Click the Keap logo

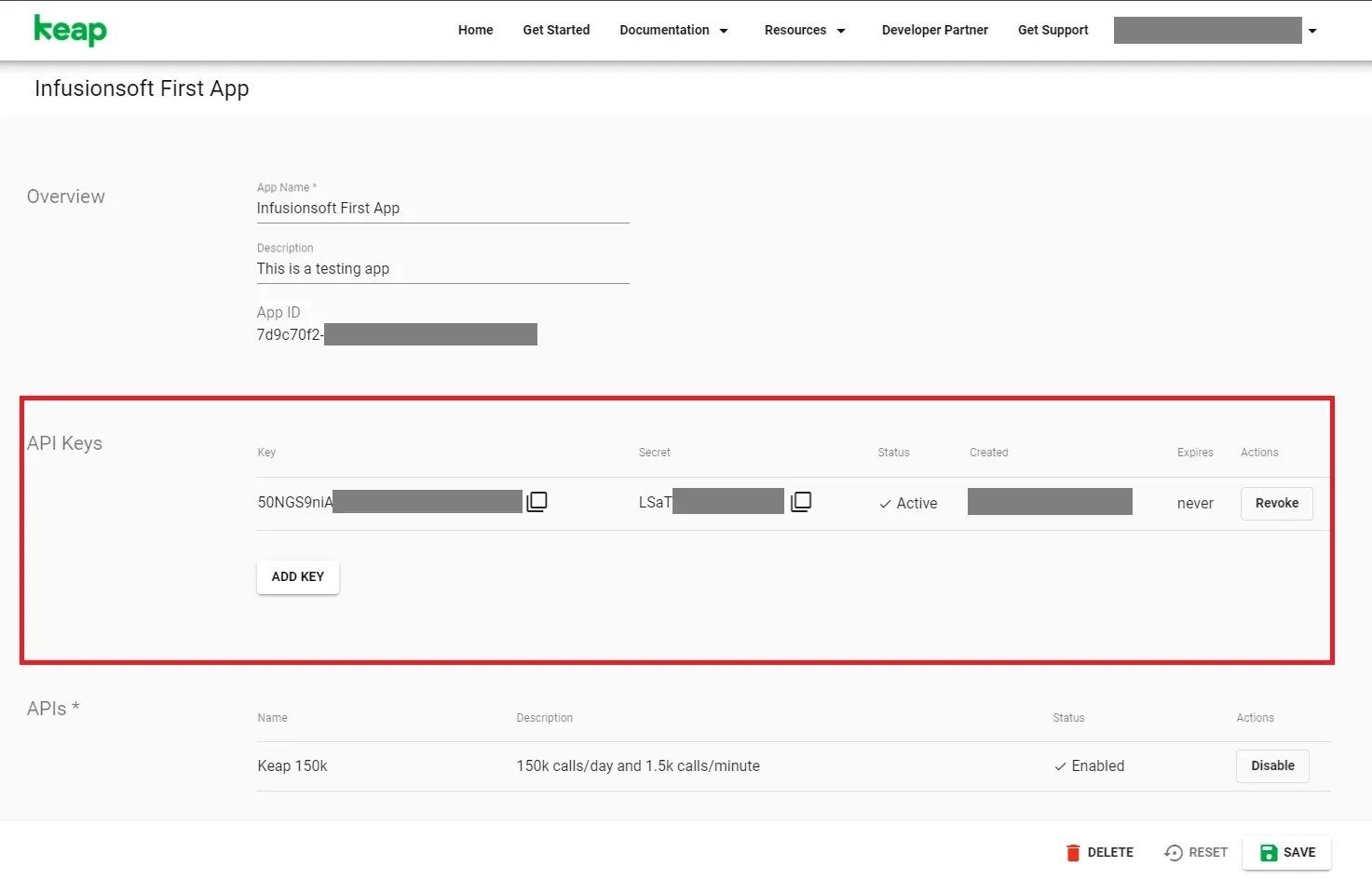[71, 30]
